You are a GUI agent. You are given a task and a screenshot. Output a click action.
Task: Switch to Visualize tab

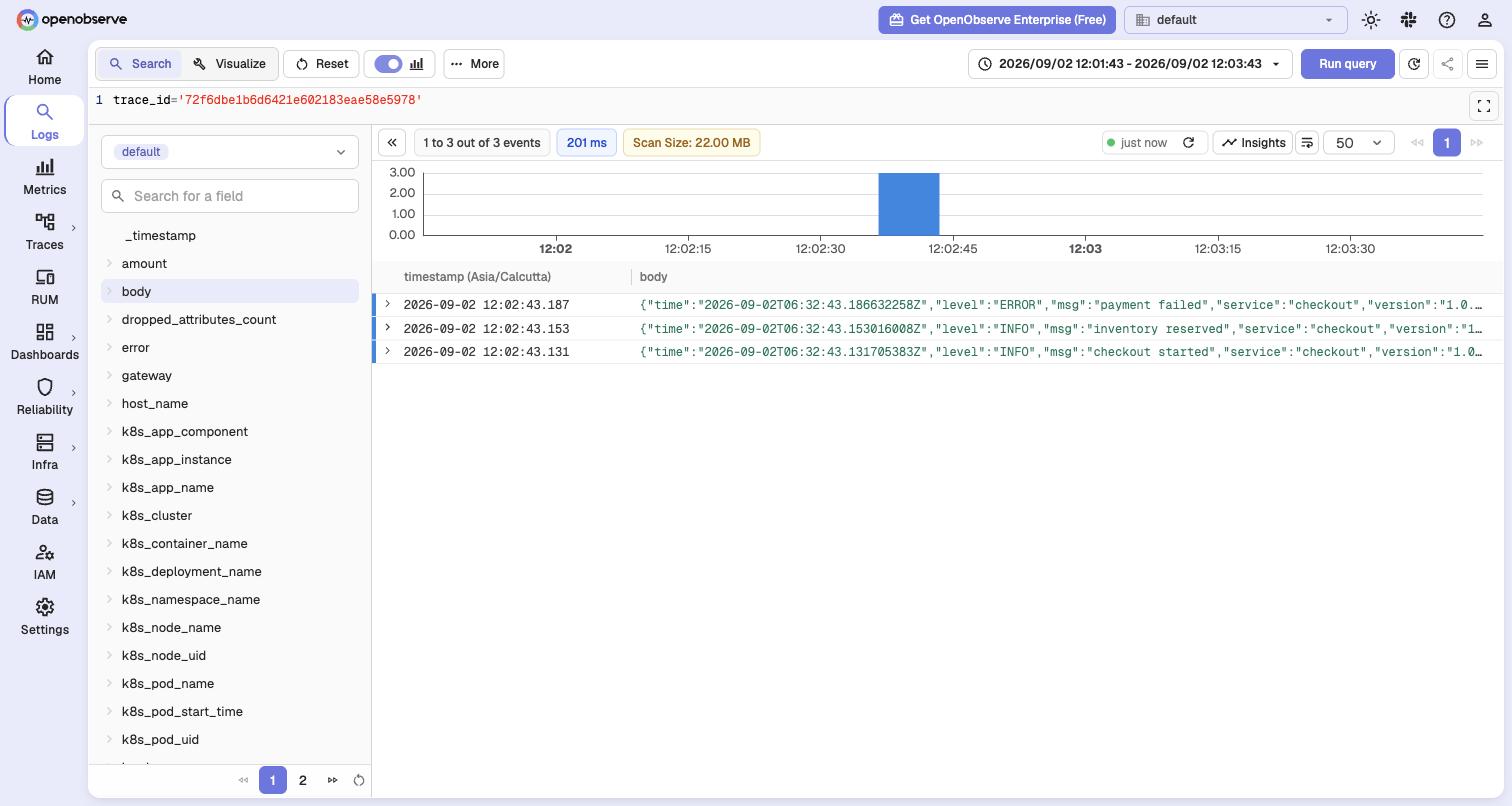point(229,64)
